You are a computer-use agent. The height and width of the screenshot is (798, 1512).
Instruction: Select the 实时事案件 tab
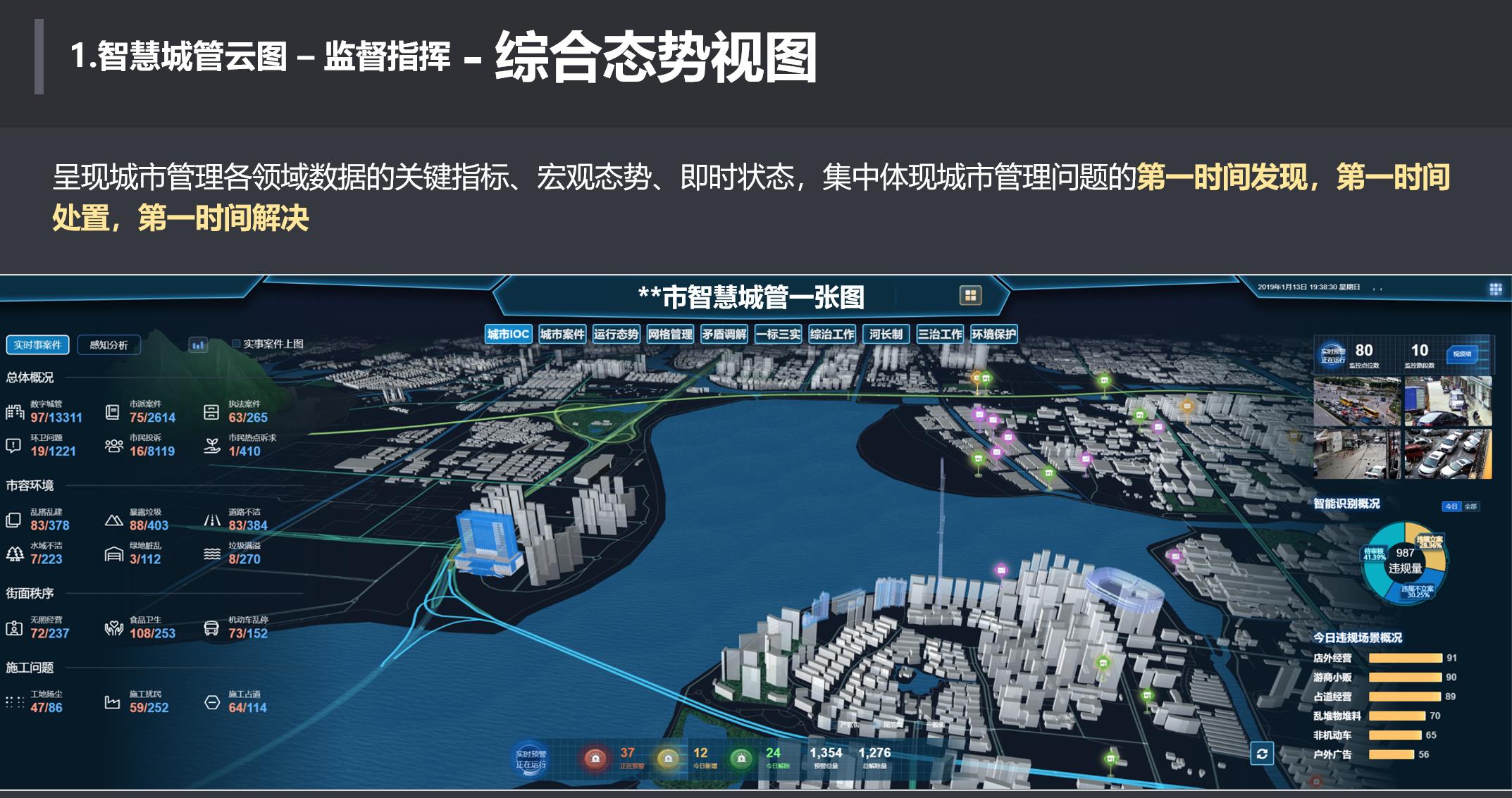coord(37,344)
